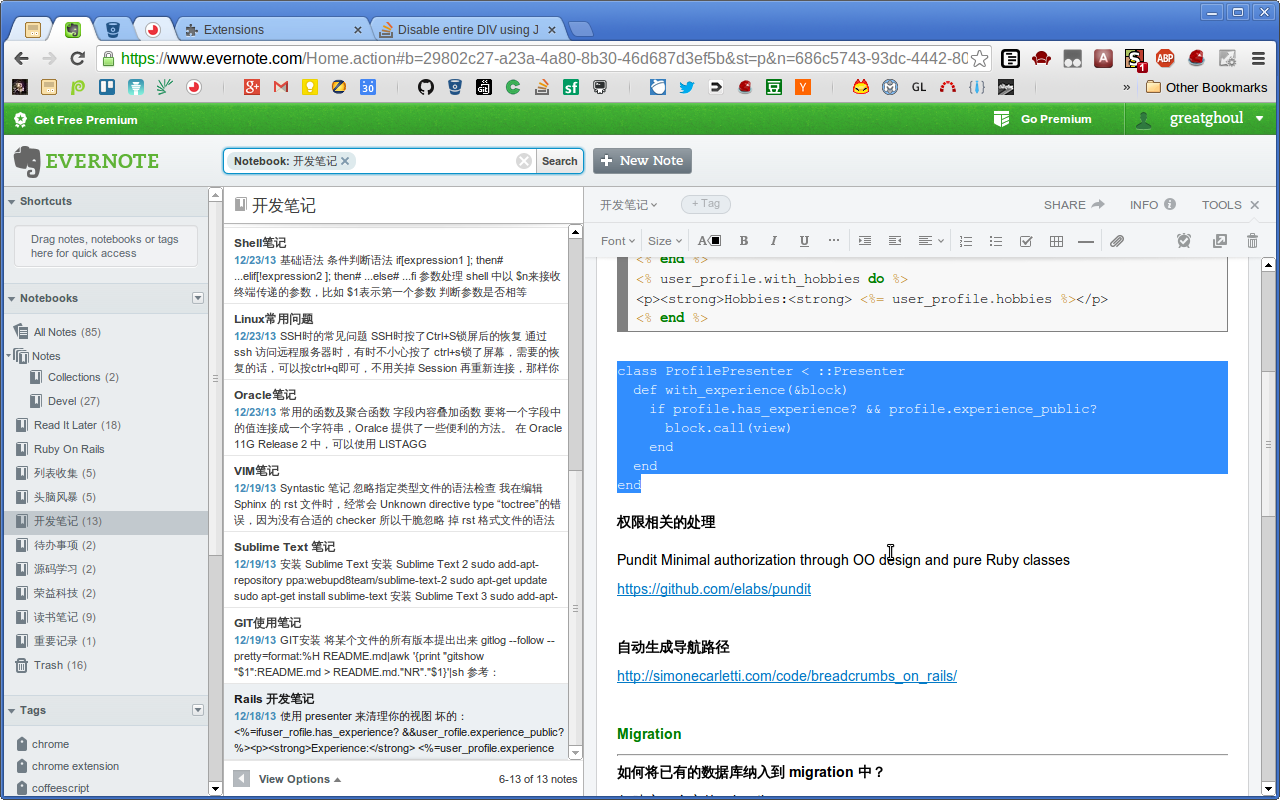Close the TOOLS bar
The height and width of the screenshot is (800, 1280).
coord(1254,205)
